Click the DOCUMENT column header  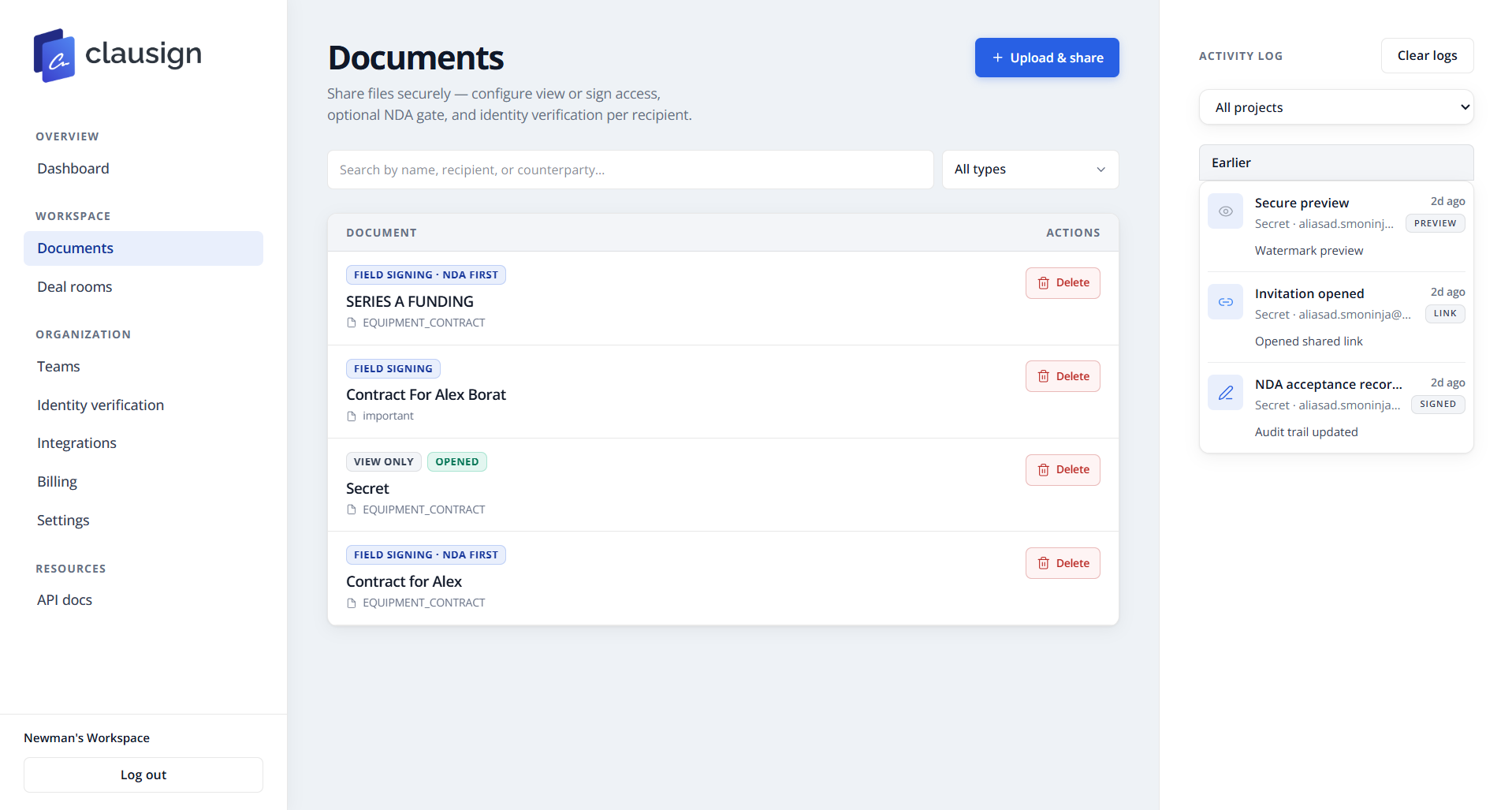[382, 233]
